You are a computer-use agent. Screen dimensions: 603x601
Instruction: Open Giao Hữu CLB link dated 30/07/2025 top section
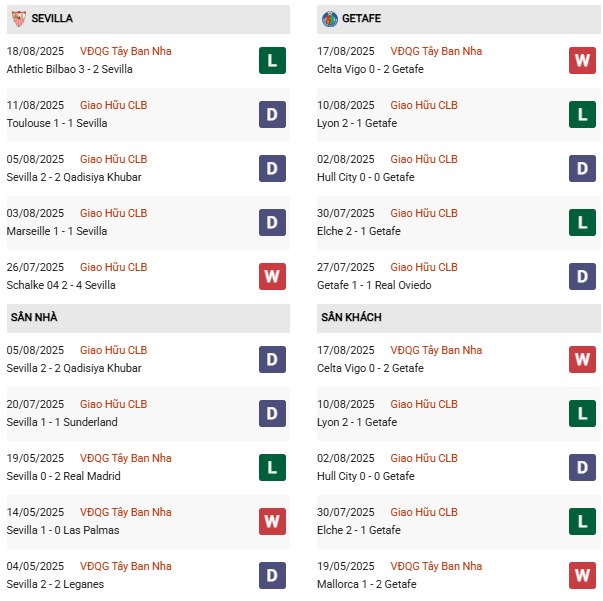tap(424, 213)
